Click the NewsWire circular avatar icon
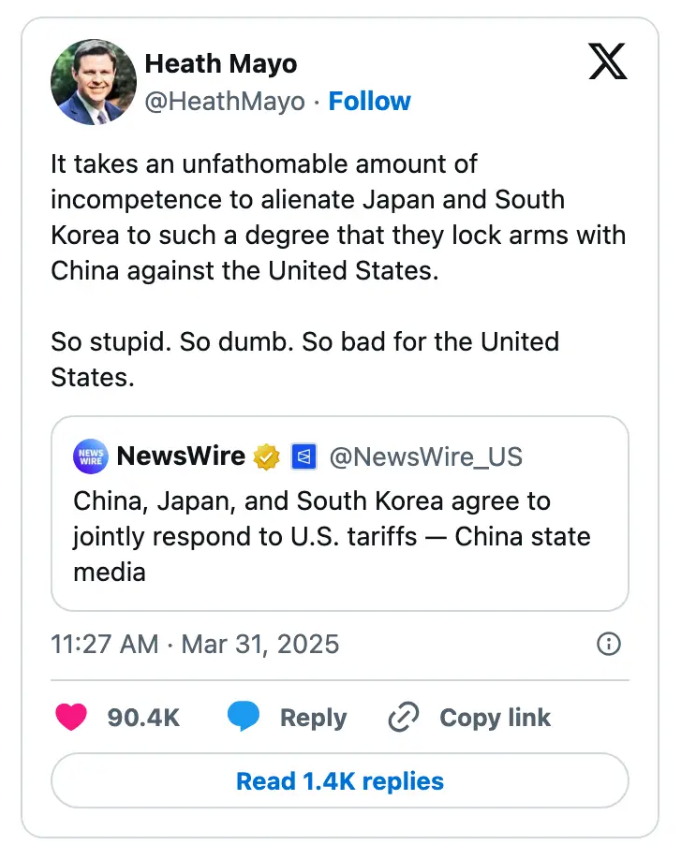The width and height of the screenshot is (676, 854). [x=90, y=456]
